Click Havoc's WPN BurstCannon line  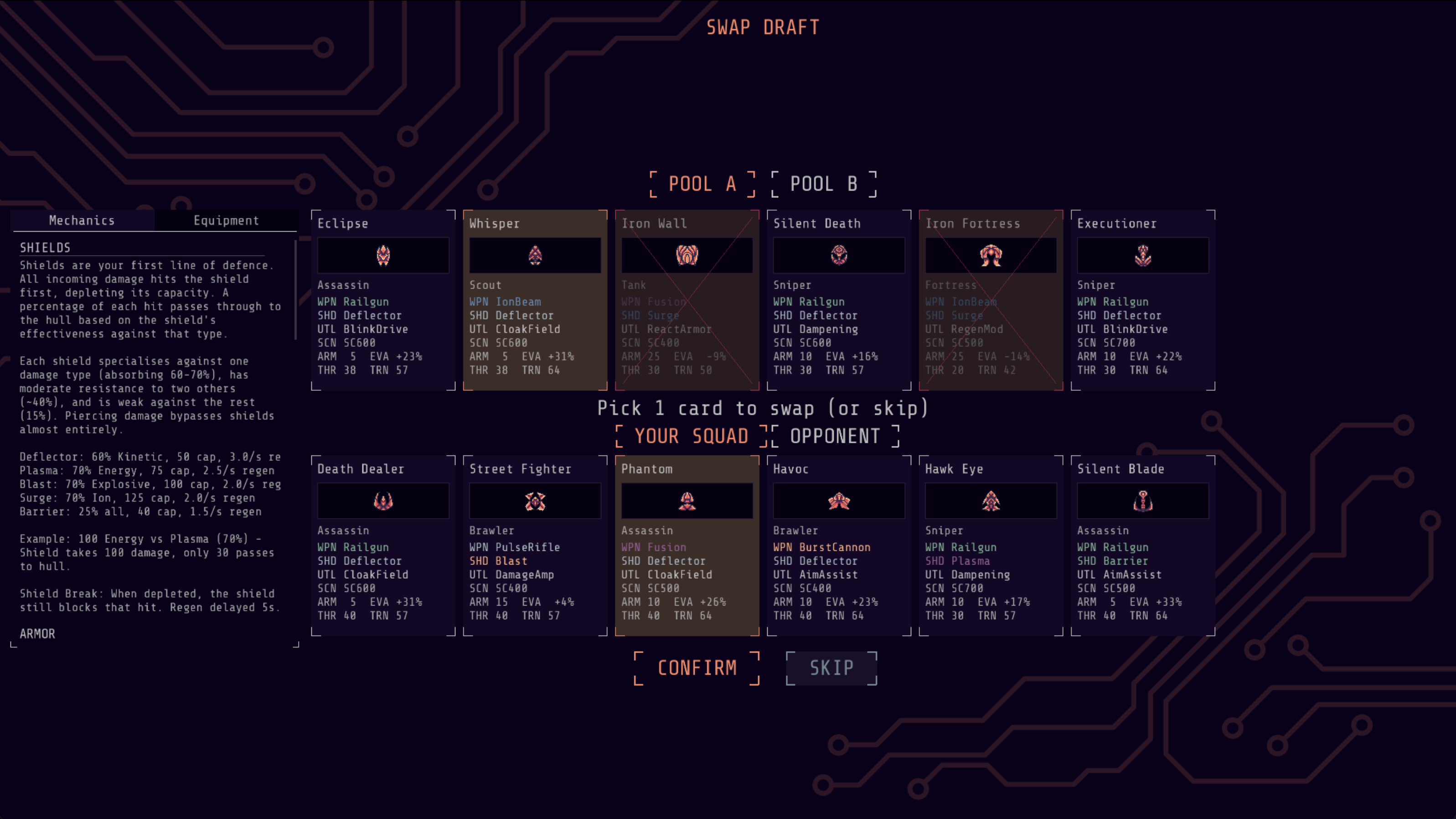[x=821, y=547]
